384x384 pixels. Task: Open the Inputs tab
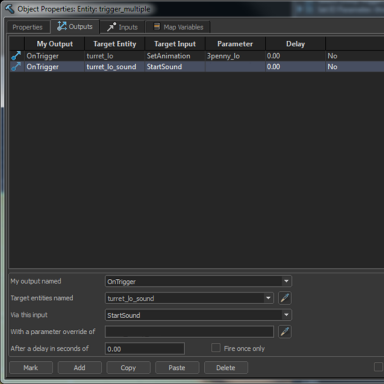[x=122, y=27]
